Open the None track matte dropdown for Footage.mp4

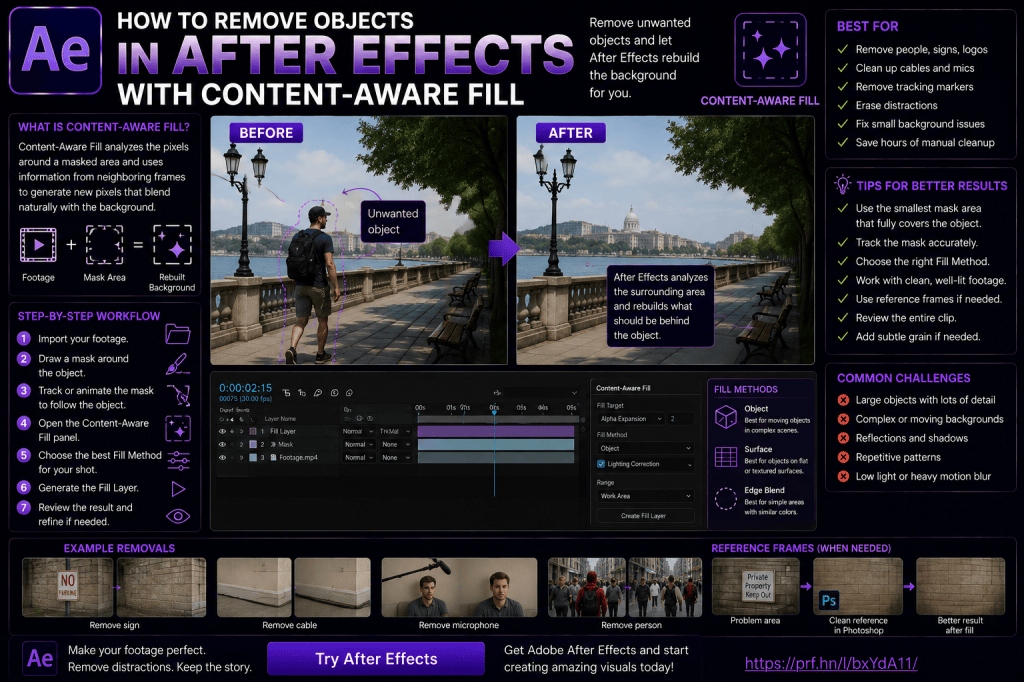[x=394, y=457]
